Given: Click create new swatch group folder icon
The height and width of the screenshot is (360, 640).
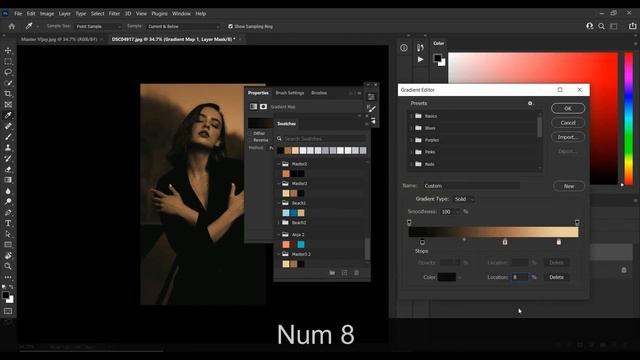Looking at the screenshot, I should [x=332, y=273].
